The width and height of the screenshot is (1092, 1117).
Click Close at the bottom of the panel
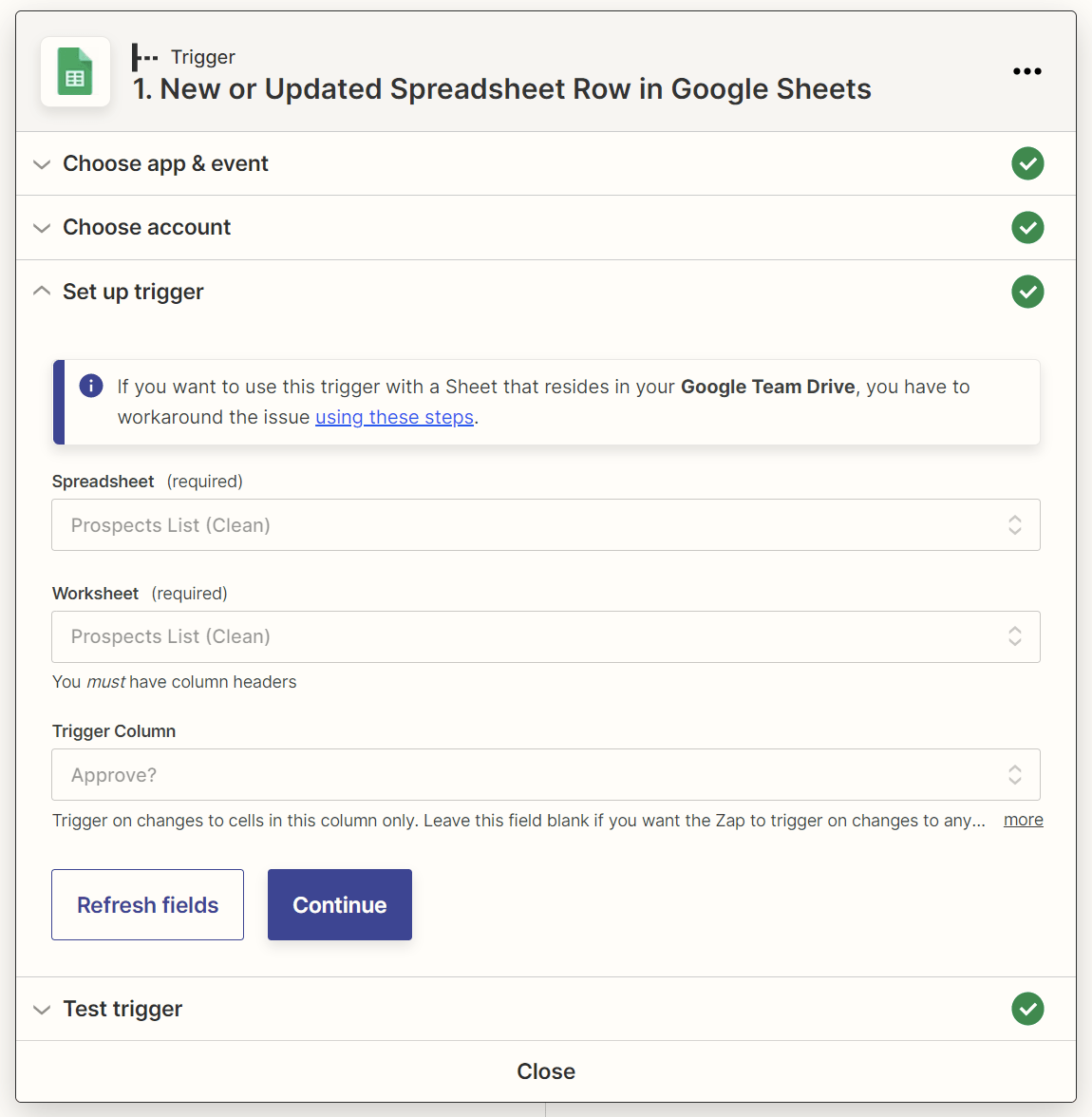coord(546,1070)
